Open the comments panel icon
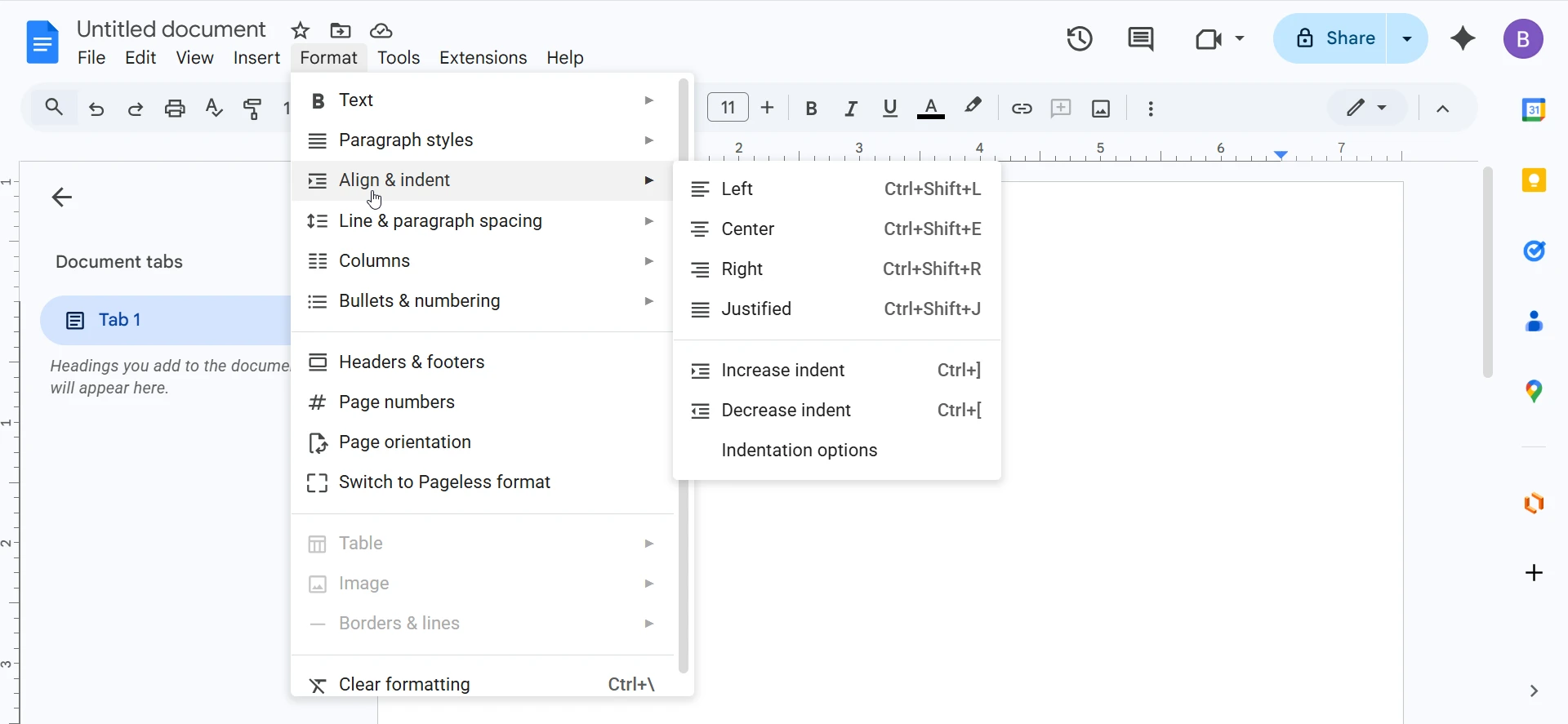The width and height of the screenshot is (1568, 724). point(1140,38)
